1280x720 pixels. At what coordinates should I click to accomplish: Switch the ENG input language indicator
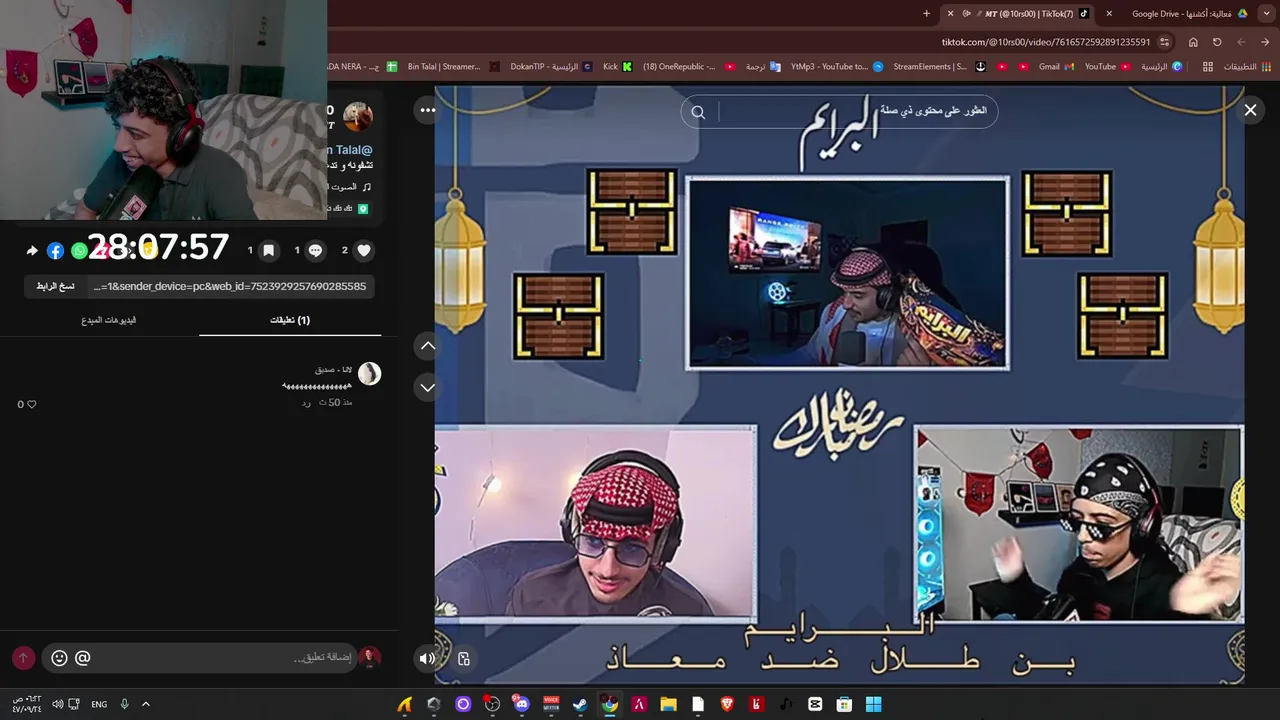(x=99, y=704)
